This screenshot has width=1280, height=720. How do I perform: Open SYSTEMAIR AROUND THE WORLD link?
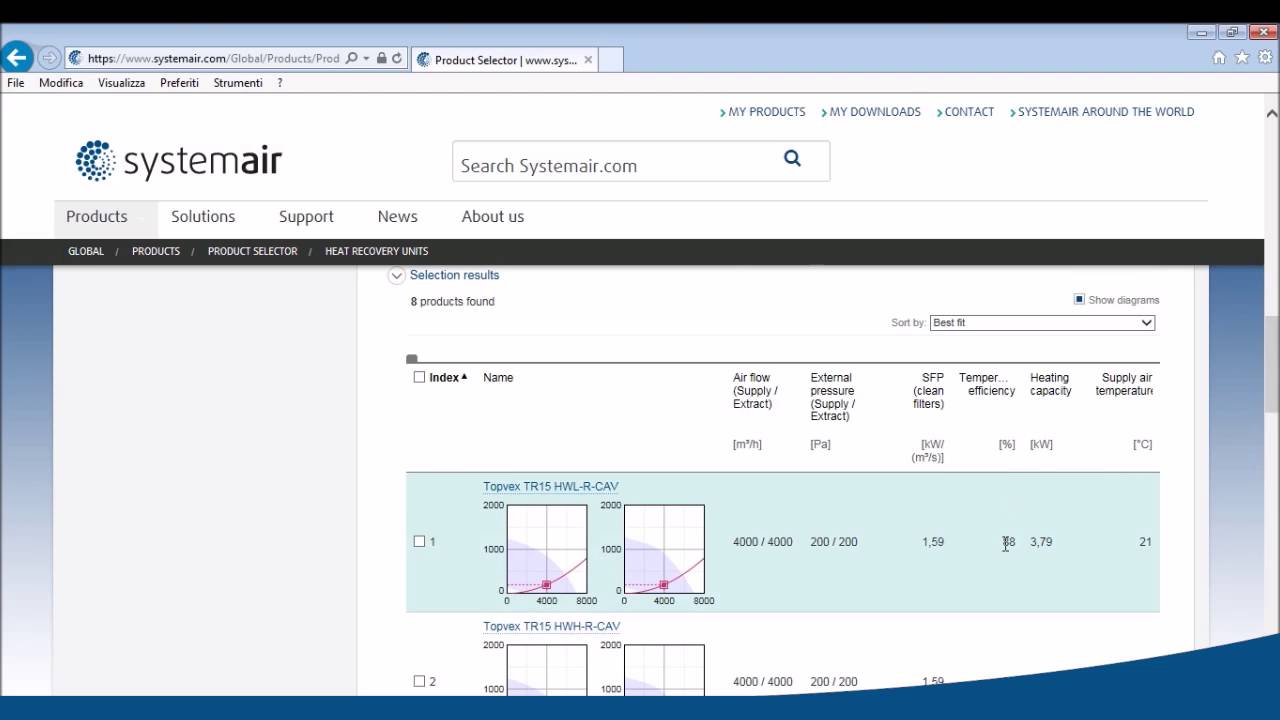point(1106,112)
